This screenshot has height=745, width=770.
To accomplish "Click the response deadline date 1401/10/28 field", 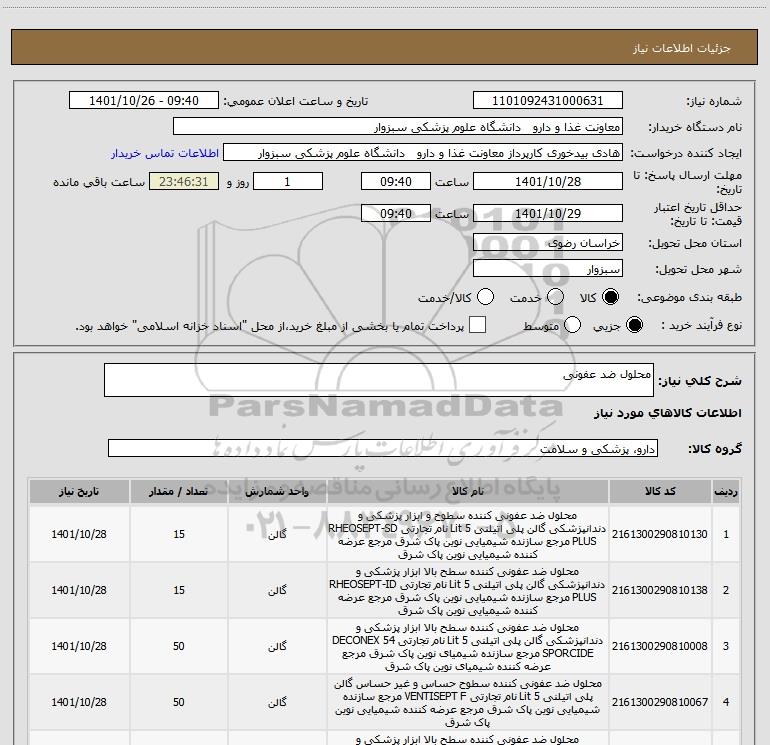I will (548, 181).
